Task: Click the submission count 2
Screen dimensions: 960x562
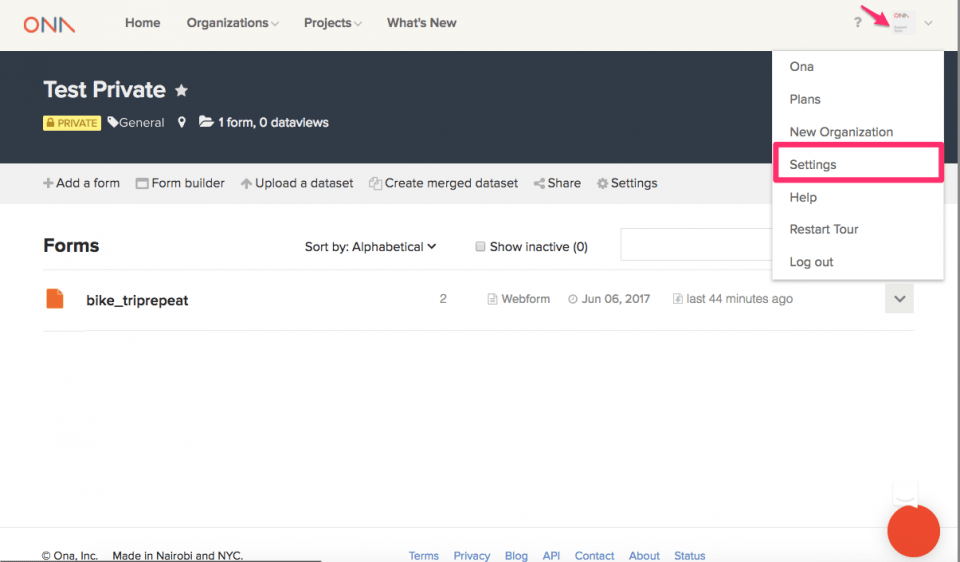Action: click(443, 299)
